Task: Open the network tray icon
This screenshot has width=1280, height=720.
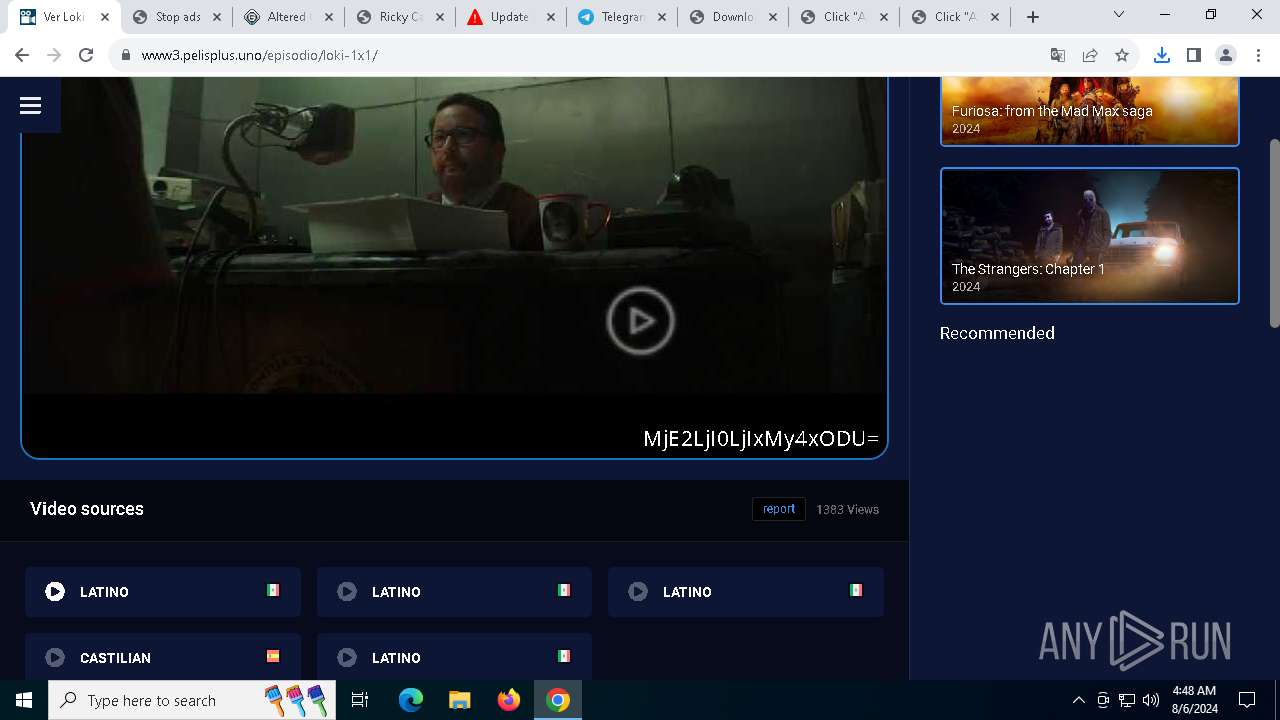Action: point(1127,700)
